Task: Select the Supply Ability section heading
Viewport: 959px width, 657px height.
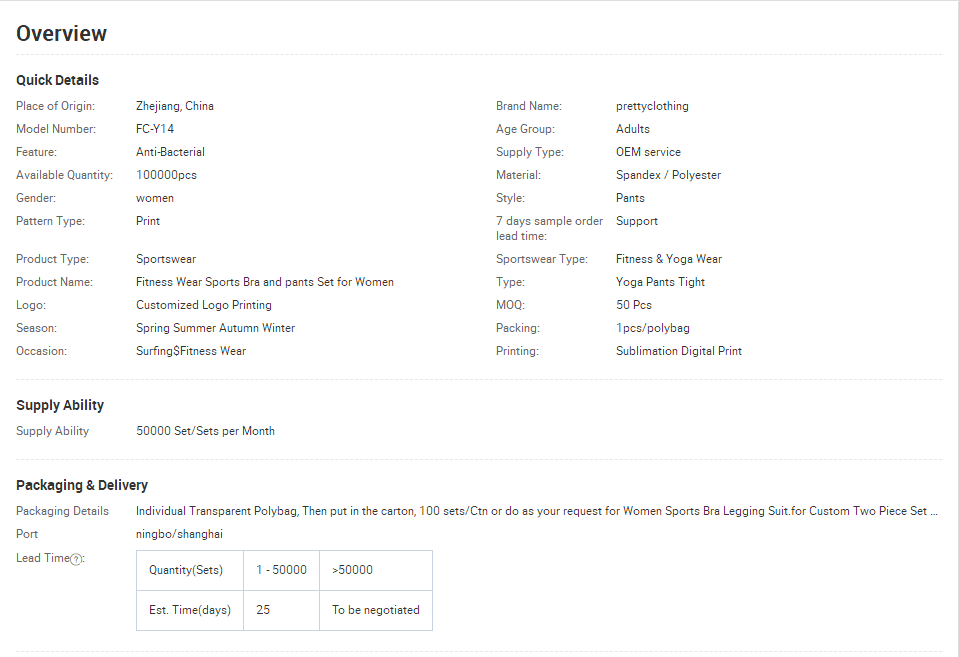Action: click(60, 405)
